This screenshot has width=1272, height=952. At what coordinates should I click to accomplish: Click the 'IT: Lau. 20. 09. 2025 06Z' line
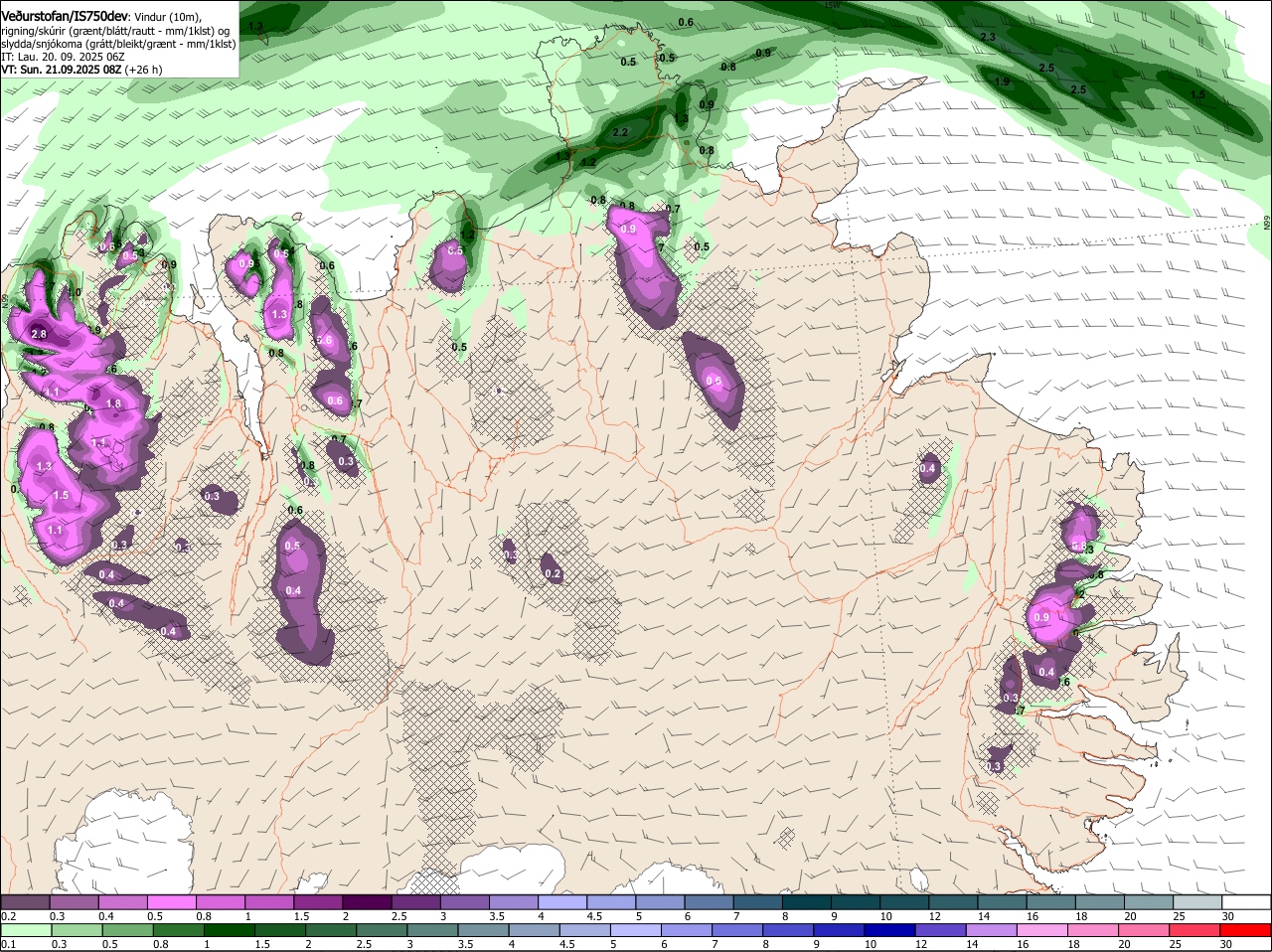(x=63, y=57)
